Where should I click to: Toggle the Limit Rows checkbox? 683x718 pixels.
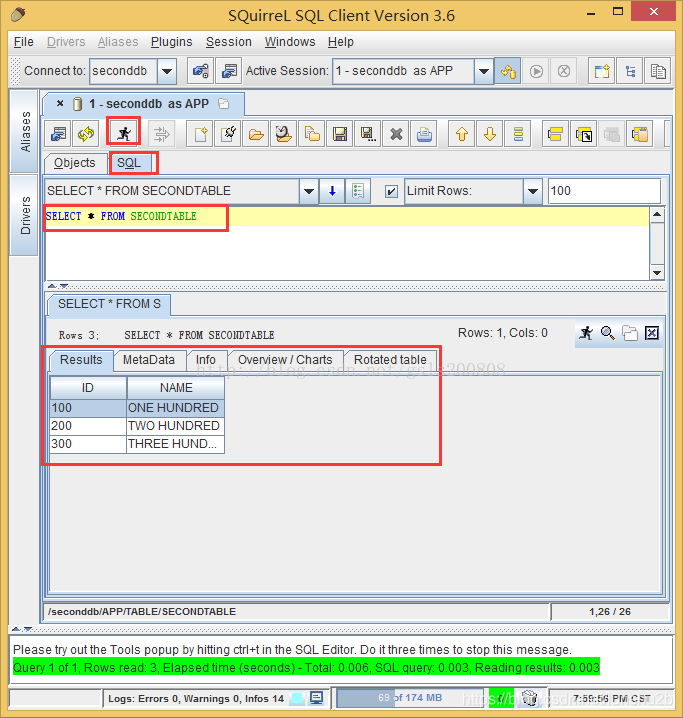391,191
